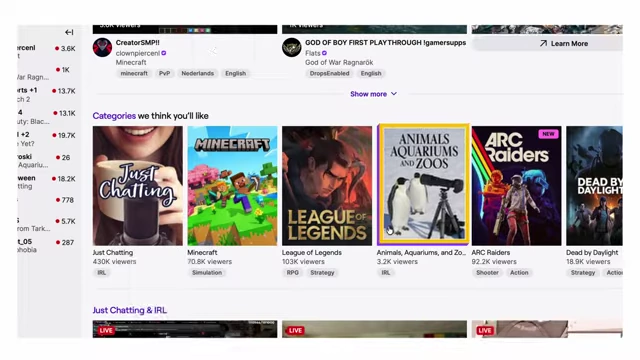Click 103K viewers text

(x=303, y=262)
